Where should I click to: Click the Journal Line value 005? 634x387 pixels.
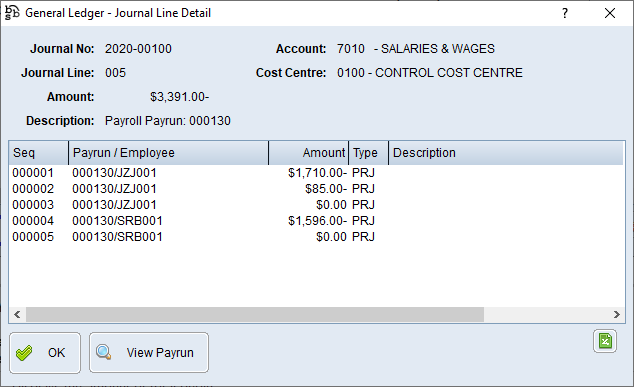(x=116, y=73)
